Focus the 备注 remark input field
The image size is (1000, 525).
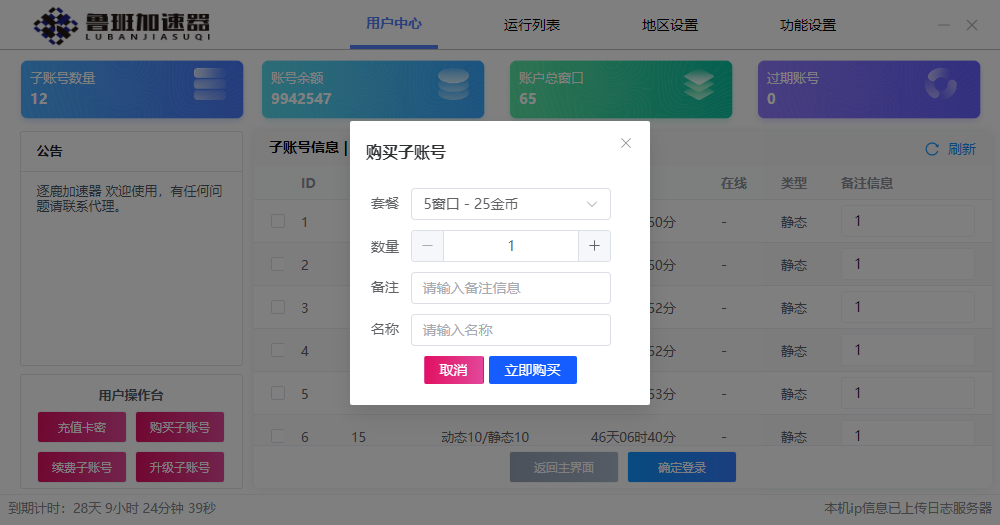tap(510, 288)
